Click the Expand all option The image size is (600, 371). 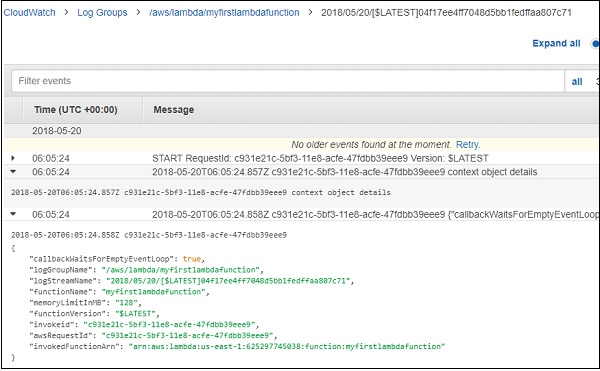556,43
